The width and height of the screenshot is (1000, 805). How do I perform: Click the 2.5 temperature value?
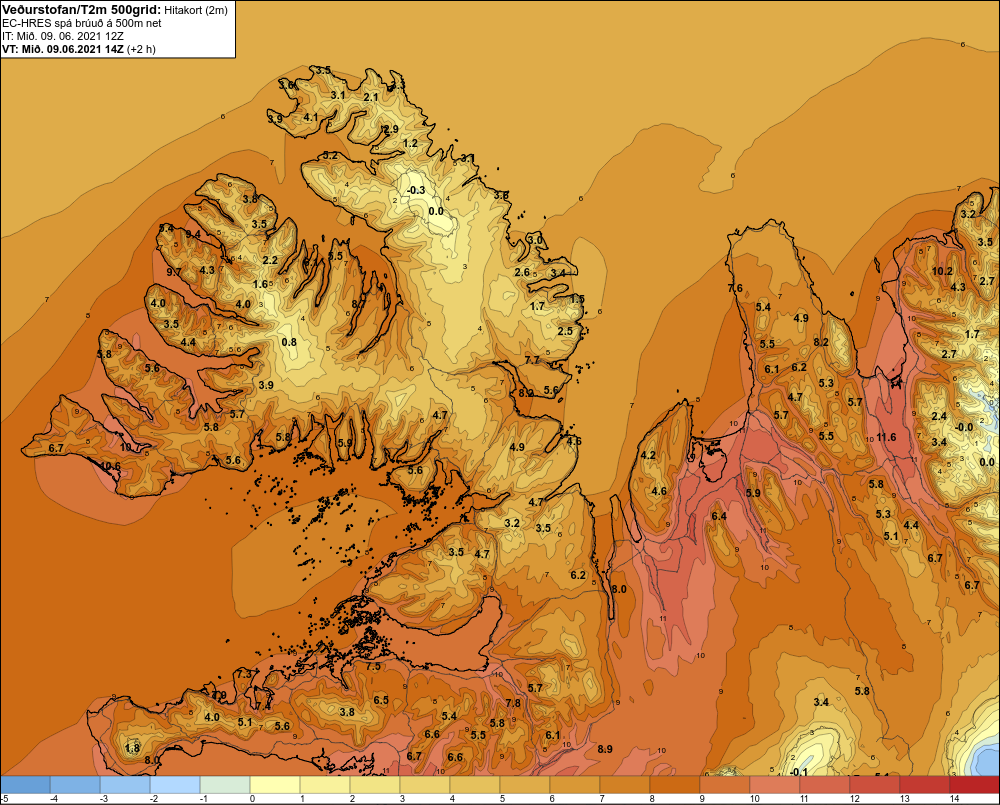point(565,331)
